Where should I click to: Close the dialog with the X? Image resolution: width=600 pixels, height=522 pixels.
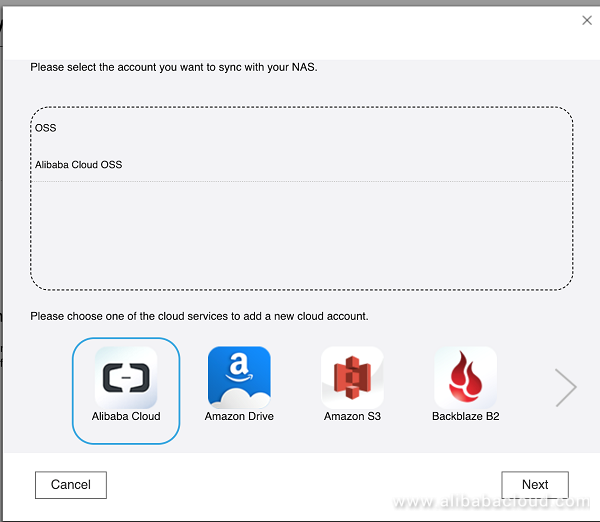click(x=587, y=20)
